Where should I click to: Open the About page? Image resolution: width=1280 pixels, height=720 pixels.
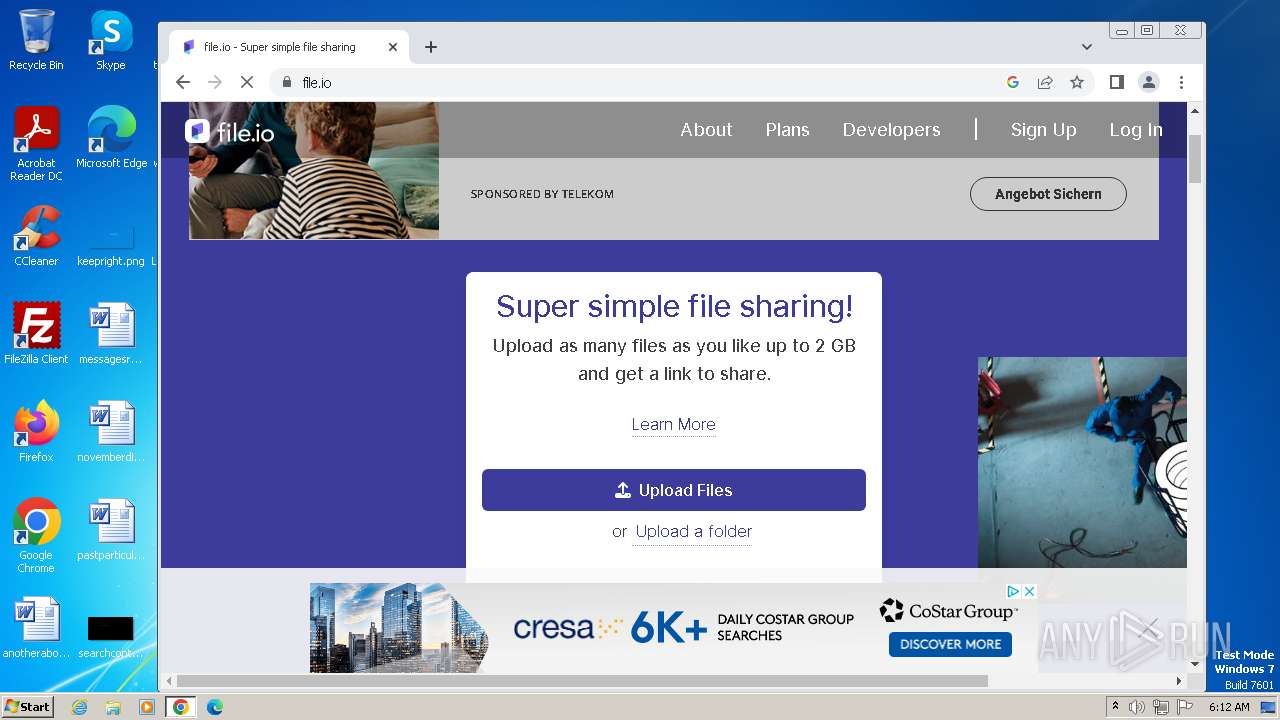coord(706,130)
